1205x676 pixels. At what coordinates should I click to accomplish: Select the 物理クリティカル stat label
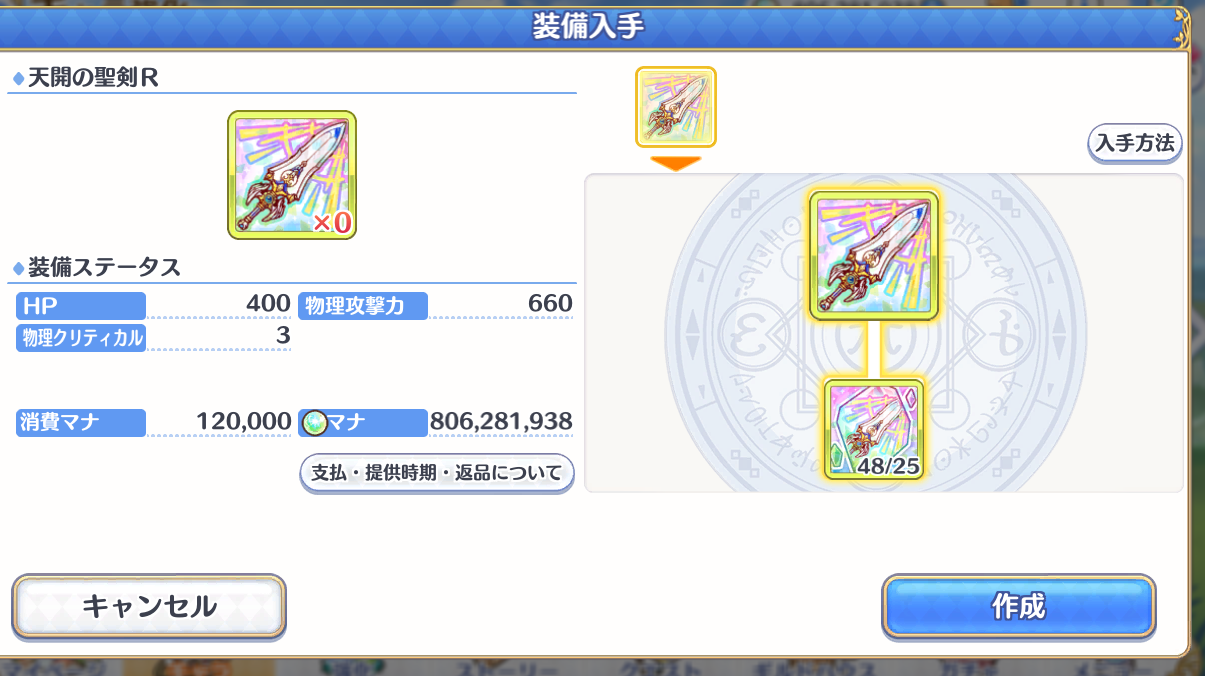[81, 338]
